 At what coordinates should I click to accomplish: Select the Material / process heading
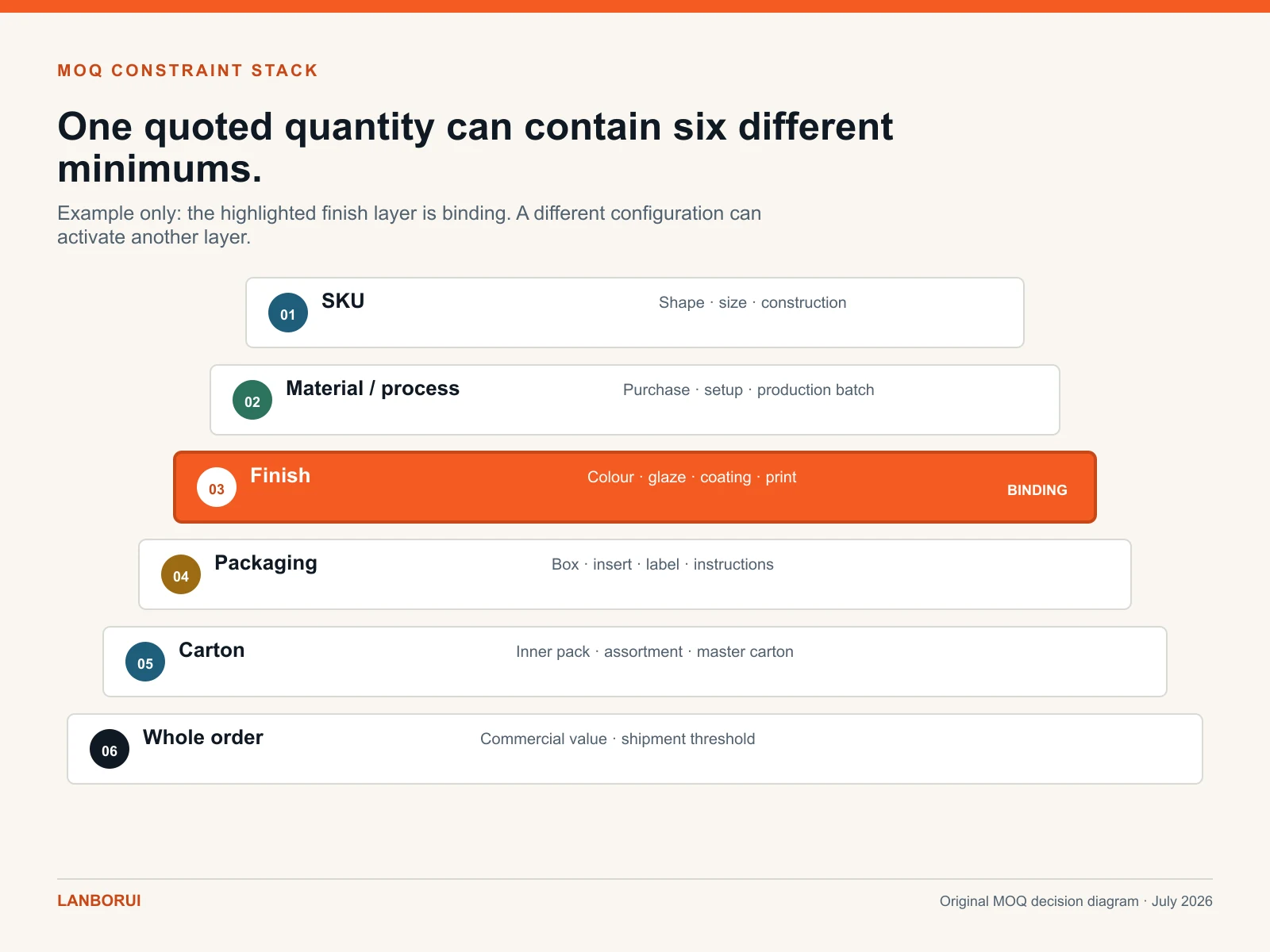[372, 389]
